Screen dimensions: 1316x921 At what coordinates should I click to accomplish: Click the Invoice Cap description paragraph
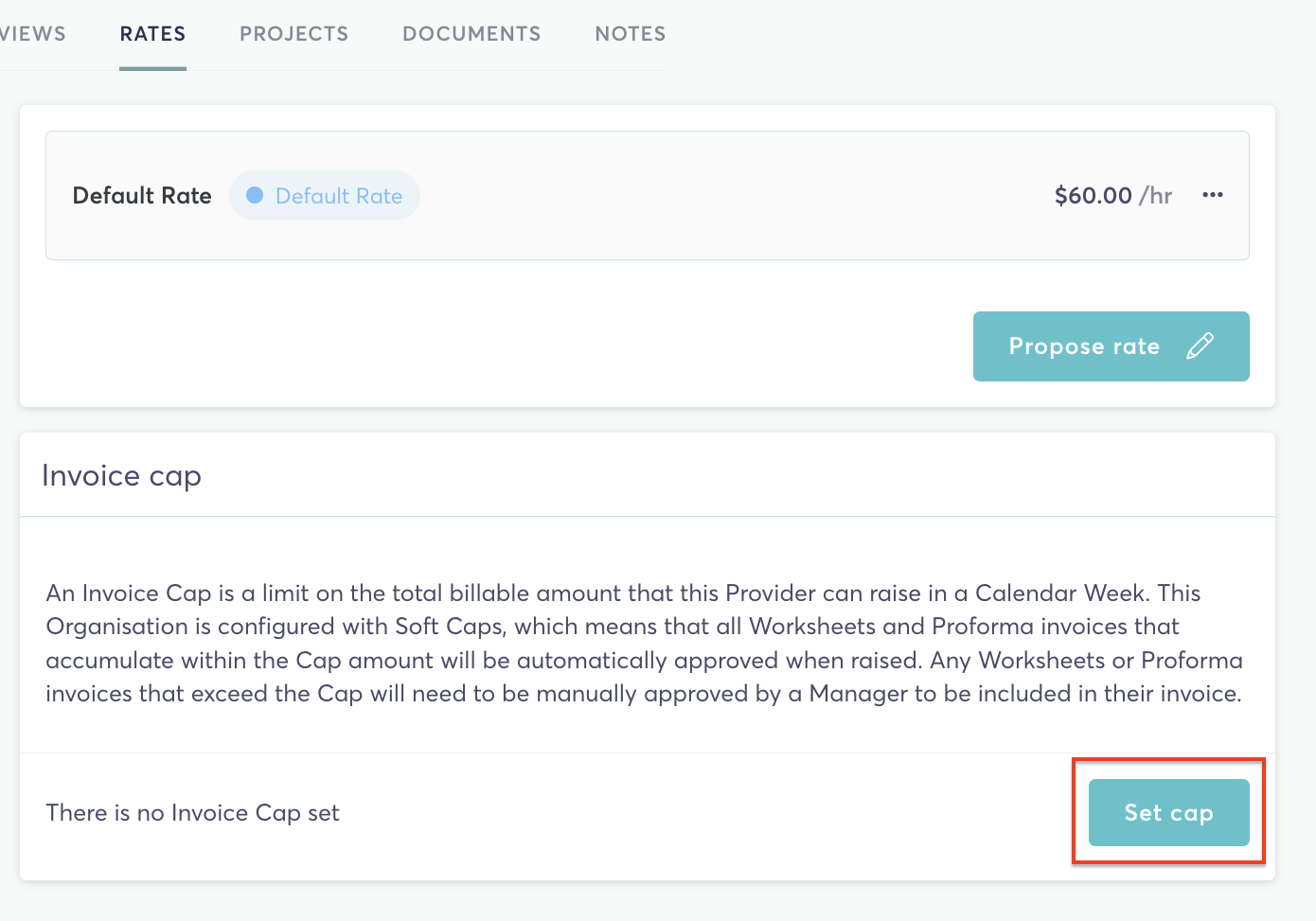(x=644, y=644)
